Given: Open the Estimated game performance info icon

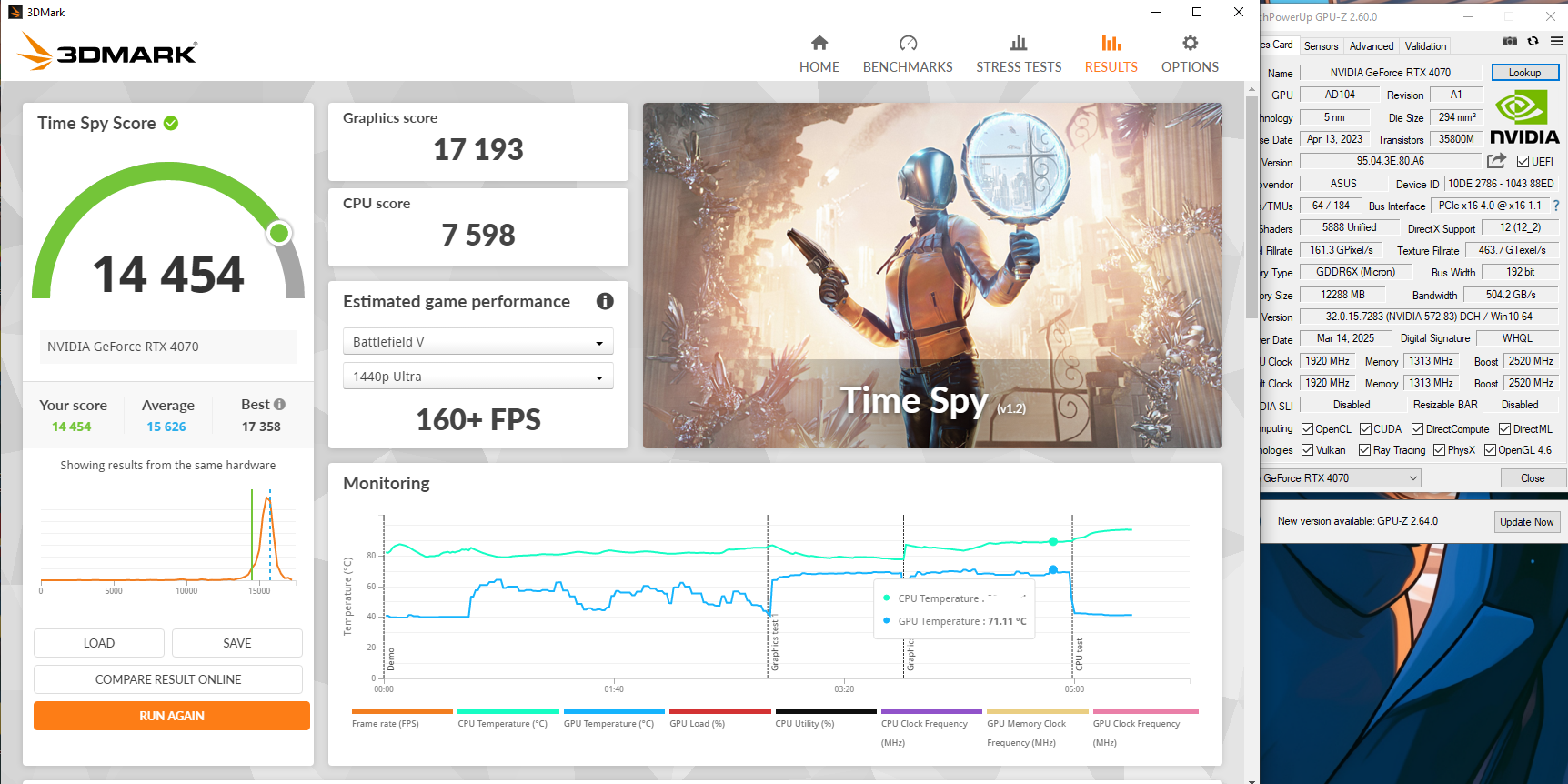Looking at the screenshot, I should coord(605,301).
